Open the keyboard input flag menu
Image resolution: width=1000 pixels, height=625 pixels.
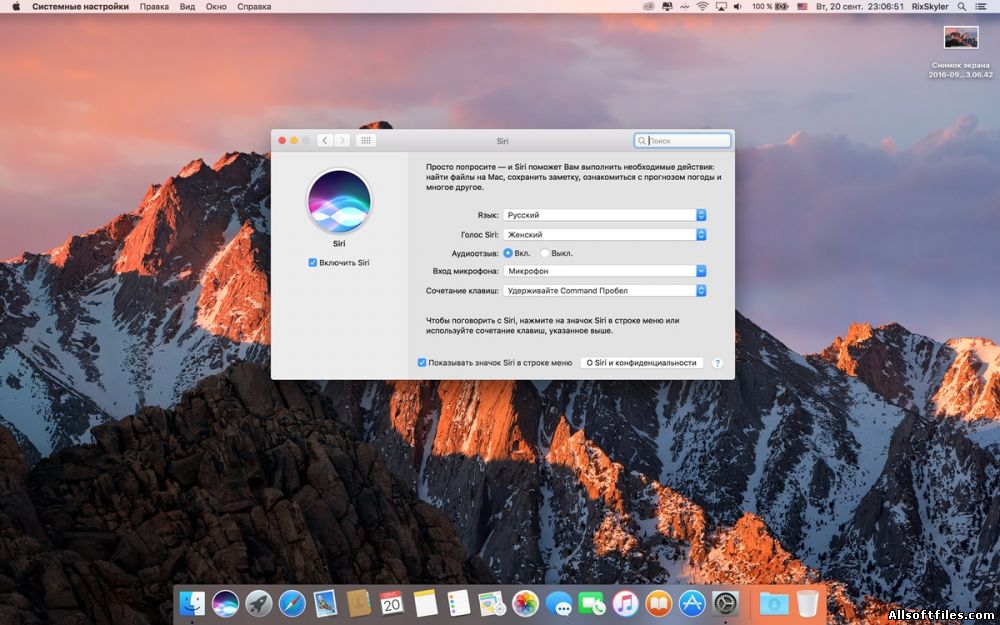click(802, 6)
